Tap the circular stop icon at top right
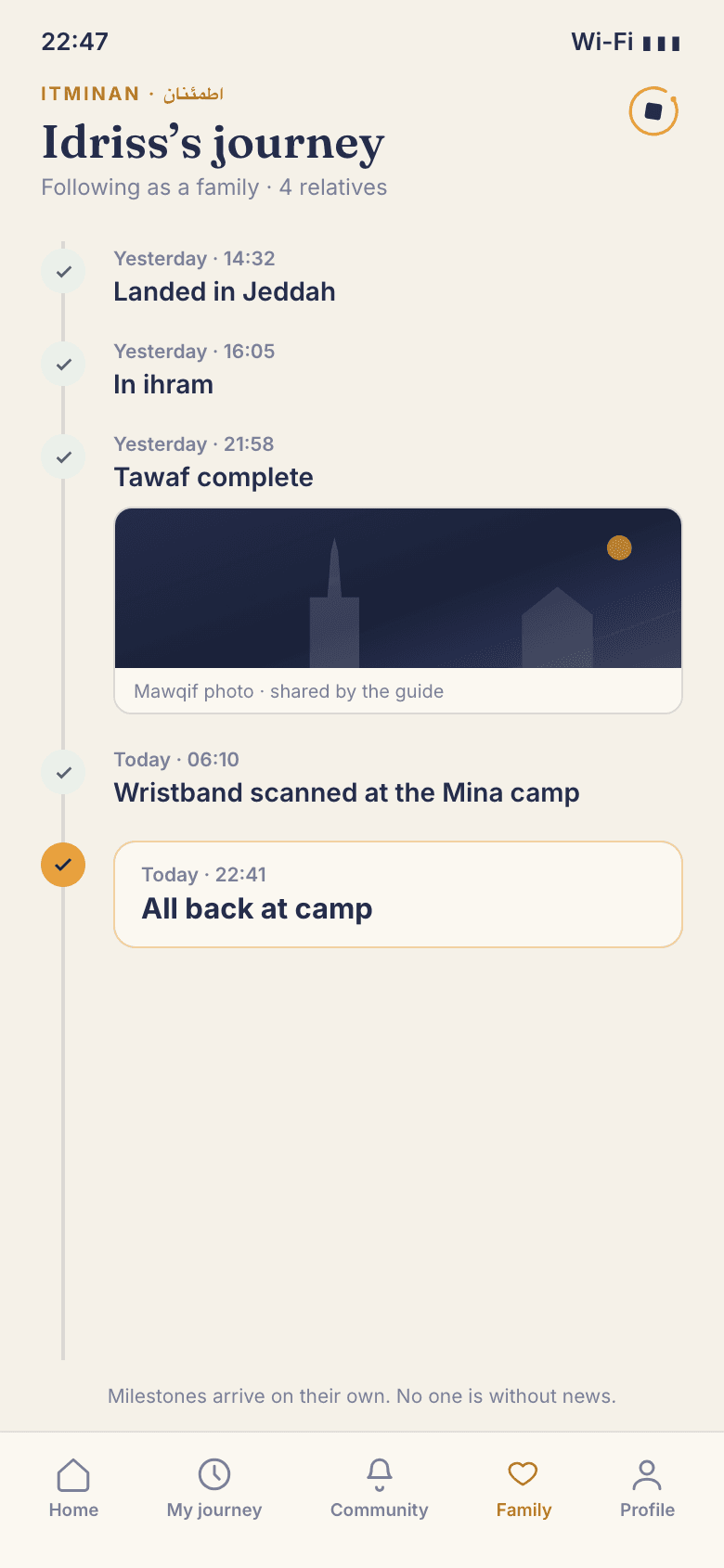 pos(653,111)
